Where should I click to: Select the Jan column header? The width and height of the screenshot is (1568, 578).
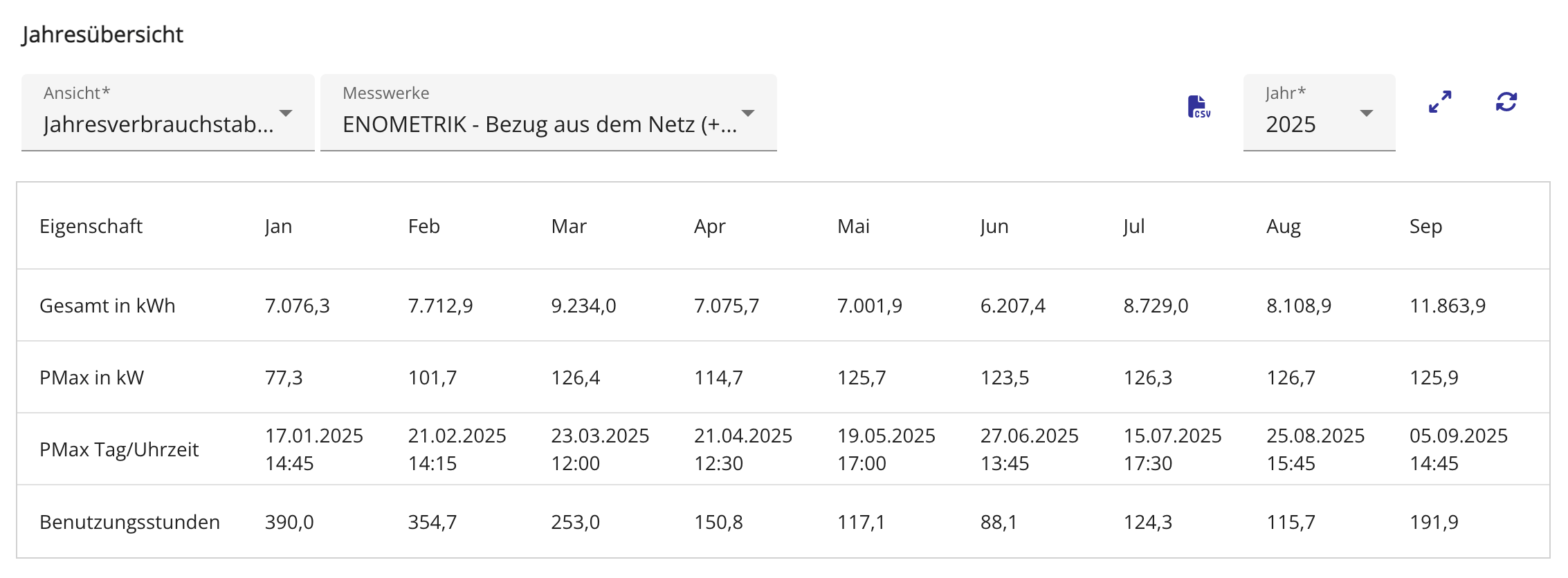click(278, 226)
